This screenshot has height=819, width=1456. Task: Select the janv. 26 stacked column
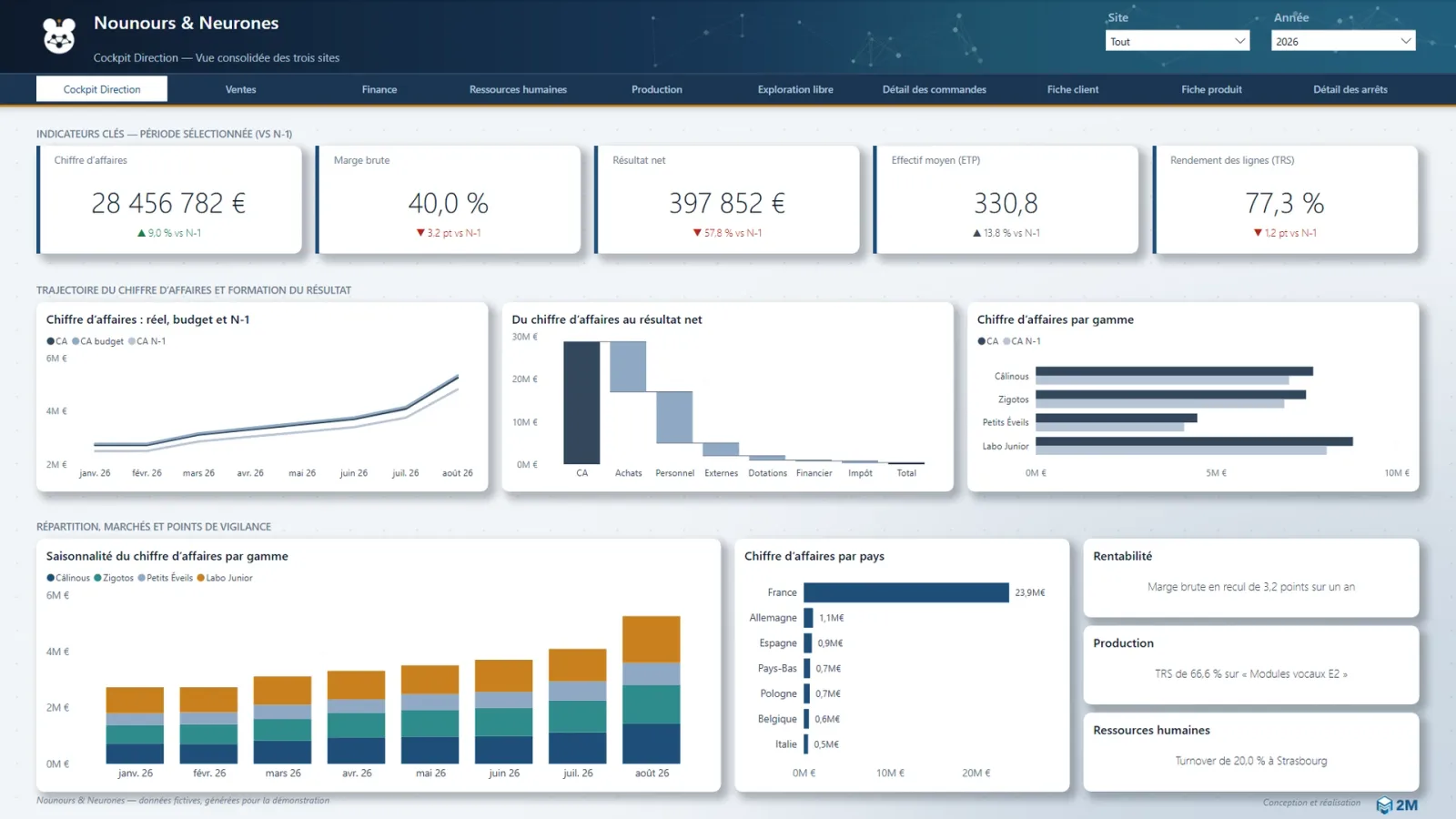point(135,725)
